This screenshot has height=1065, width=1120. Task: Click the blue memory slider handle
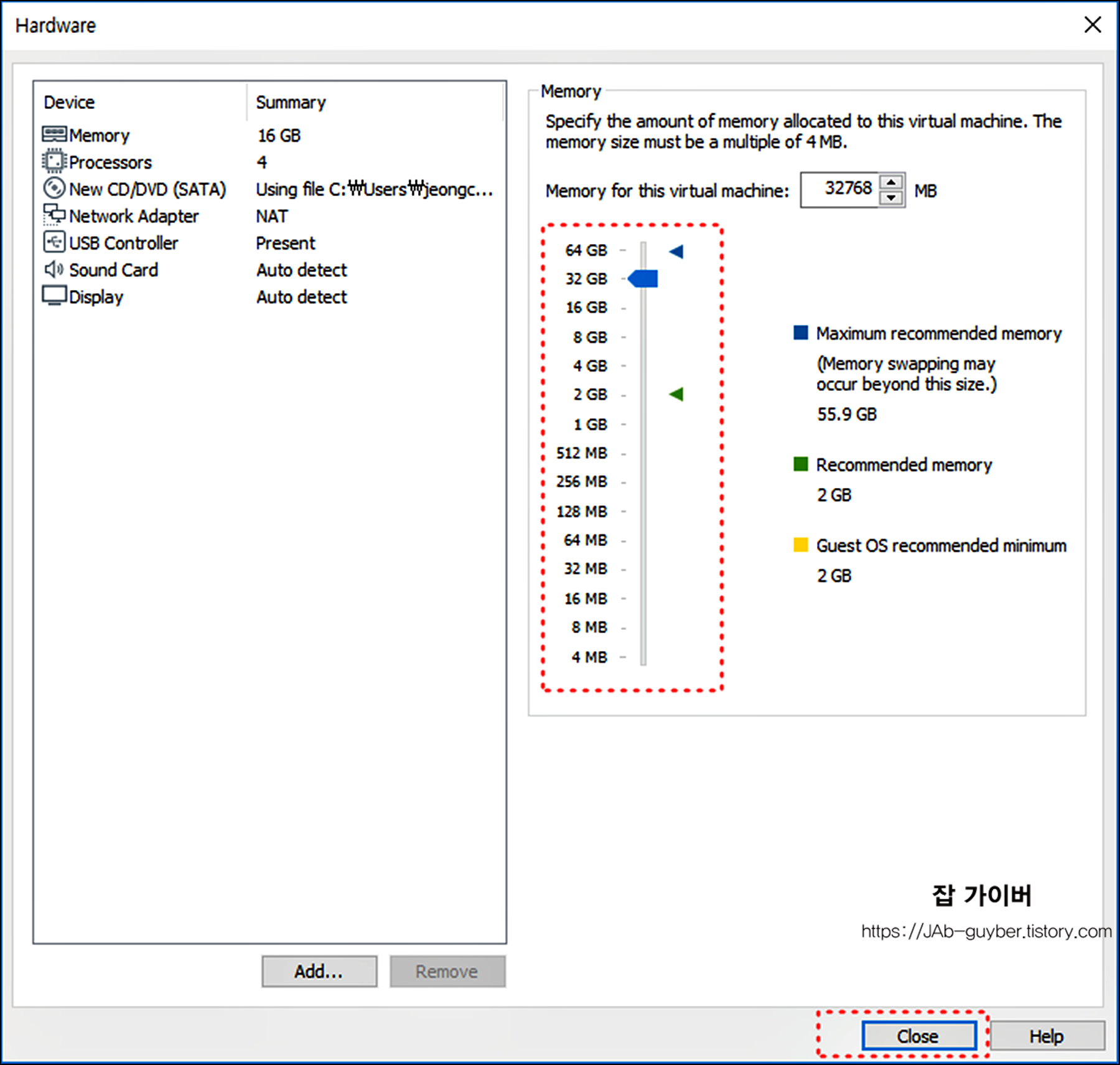[643, 278]
